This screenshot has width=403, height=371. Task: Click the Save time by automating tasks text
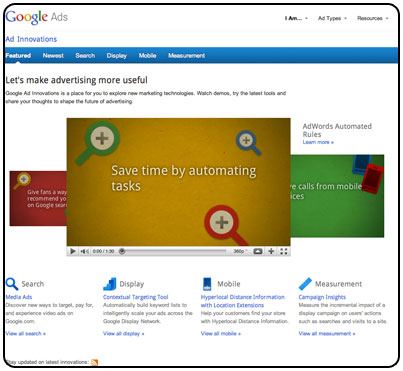pyautogui.click(x=184, y=178)
